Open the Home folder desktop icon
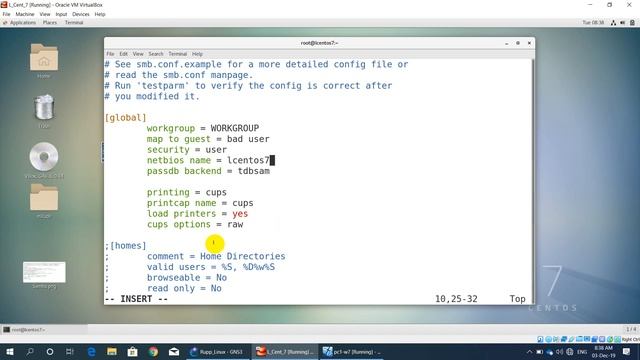Screen dimensions: 640x360 pyautogui.click(x=44, y=58)
